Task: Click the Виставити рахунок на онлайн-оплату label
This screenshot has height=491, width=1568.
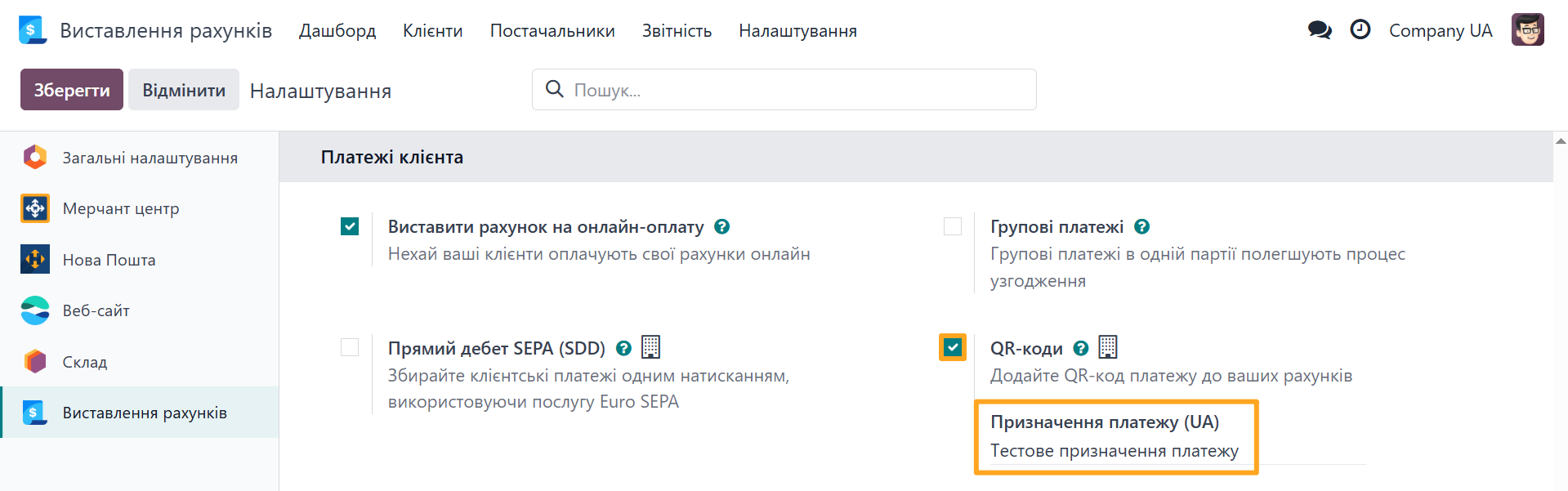Action: tap(546, 227)
